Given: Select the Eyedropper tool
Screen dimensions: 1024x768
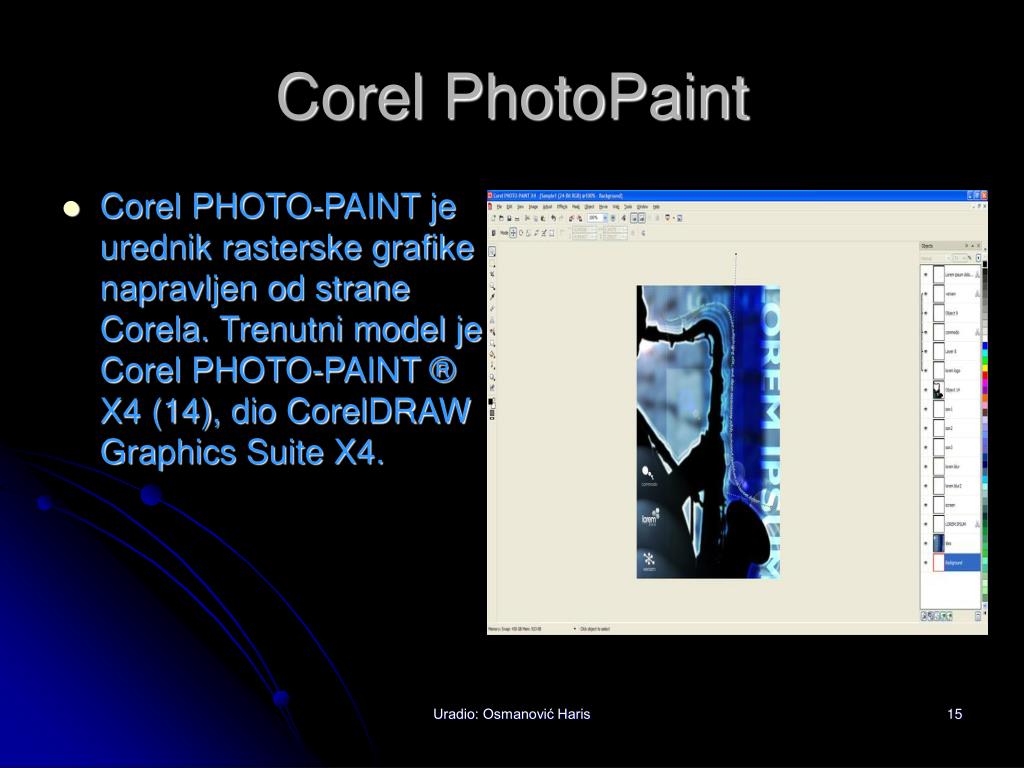Looking at the screenshot, I should point(492,296).
